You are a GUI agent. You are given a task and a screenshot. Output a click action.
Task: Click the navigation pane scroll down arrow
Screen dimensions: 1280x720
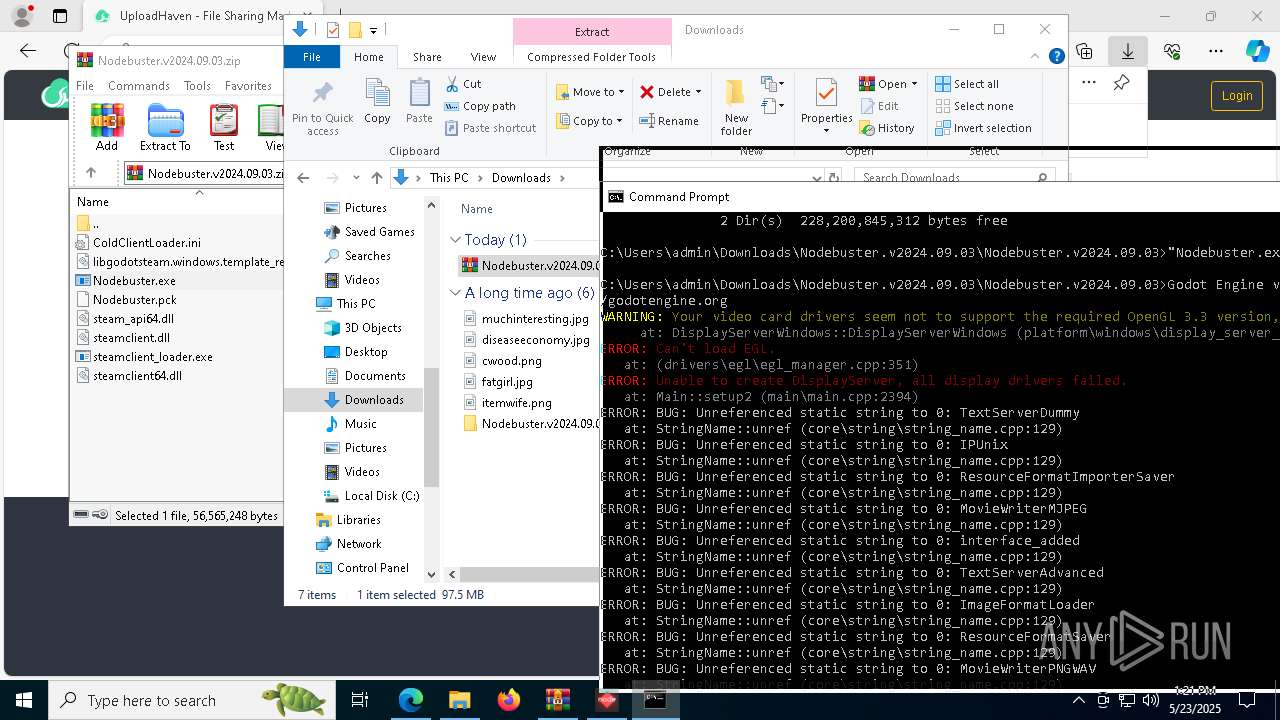(432, 574)
